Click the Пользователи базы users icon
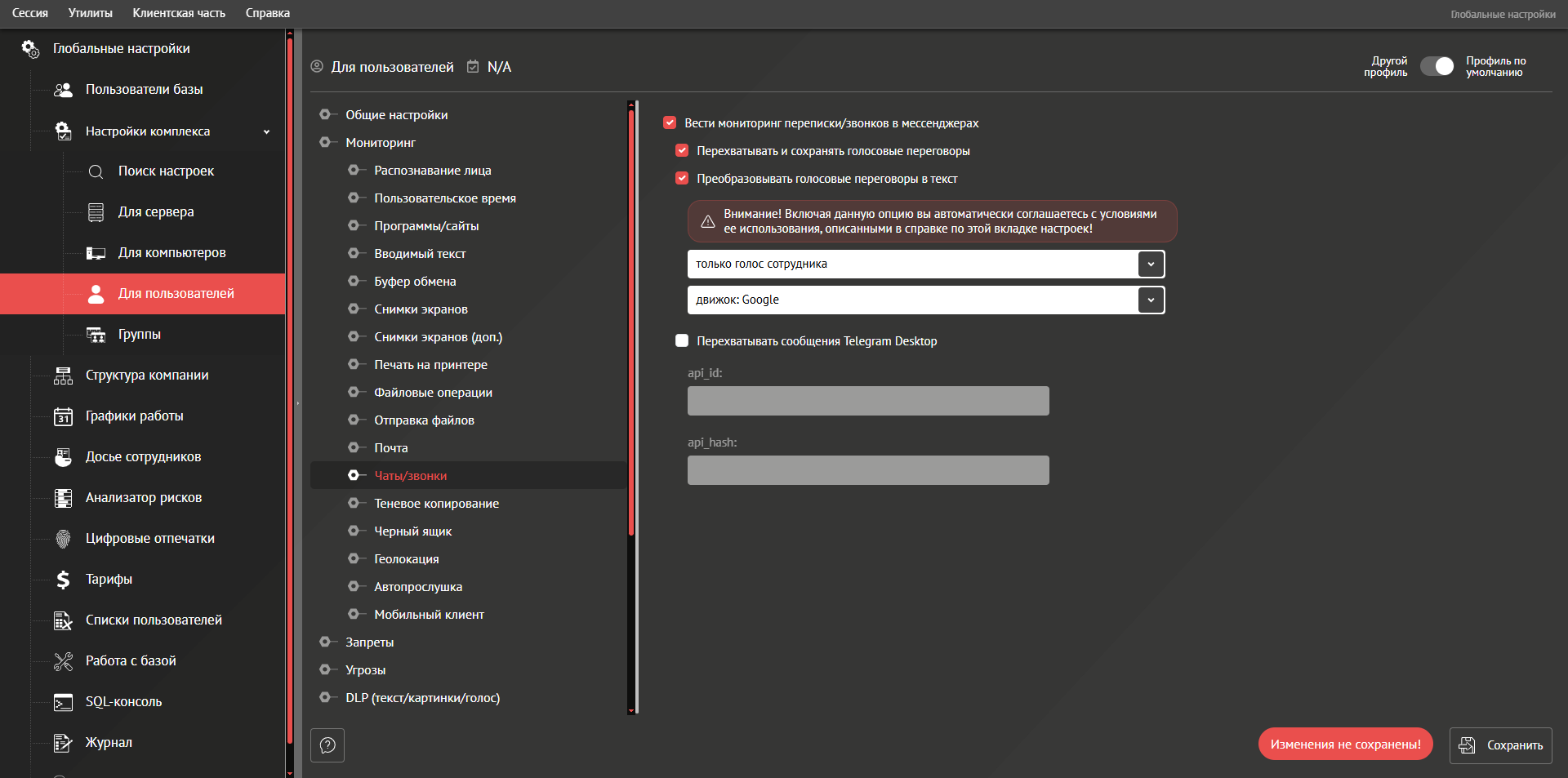The height and width of the screenshot is (778, 1568). click(x=63, y=90)
